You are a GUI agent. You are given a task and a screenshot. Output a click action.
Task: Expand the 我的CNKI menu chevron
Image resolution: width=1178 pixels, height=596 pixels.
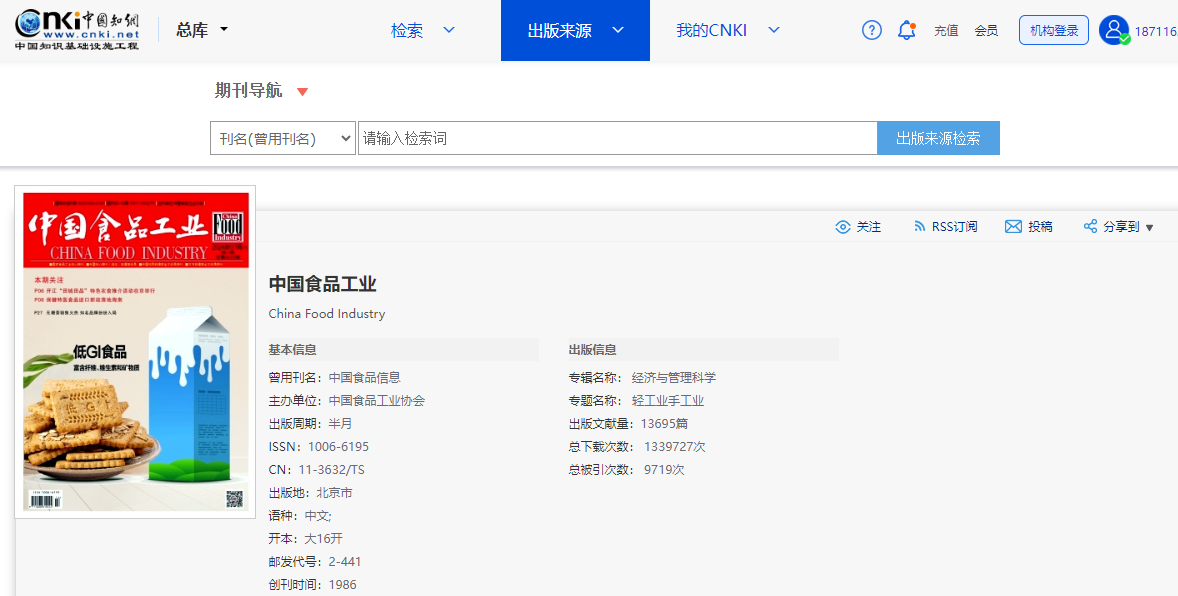click(x=774, y=30)
